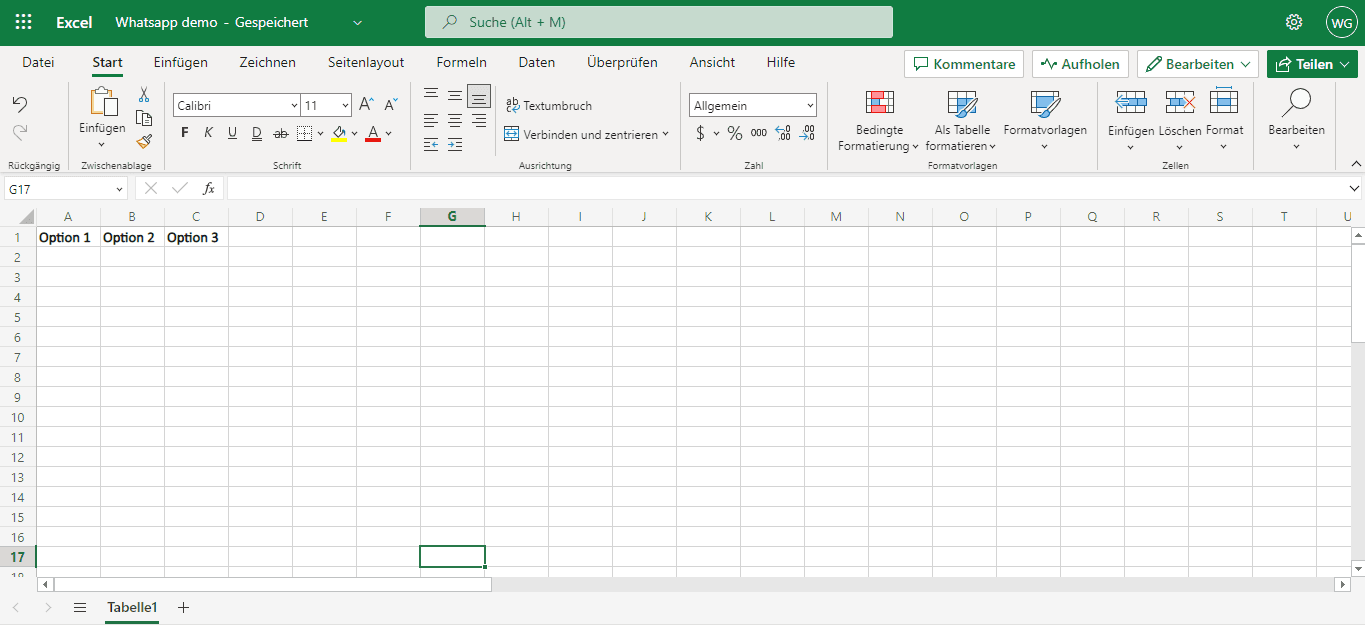Click the scissors cut icon
Screen dimensions: 1365x626
(x=144, y=95)
